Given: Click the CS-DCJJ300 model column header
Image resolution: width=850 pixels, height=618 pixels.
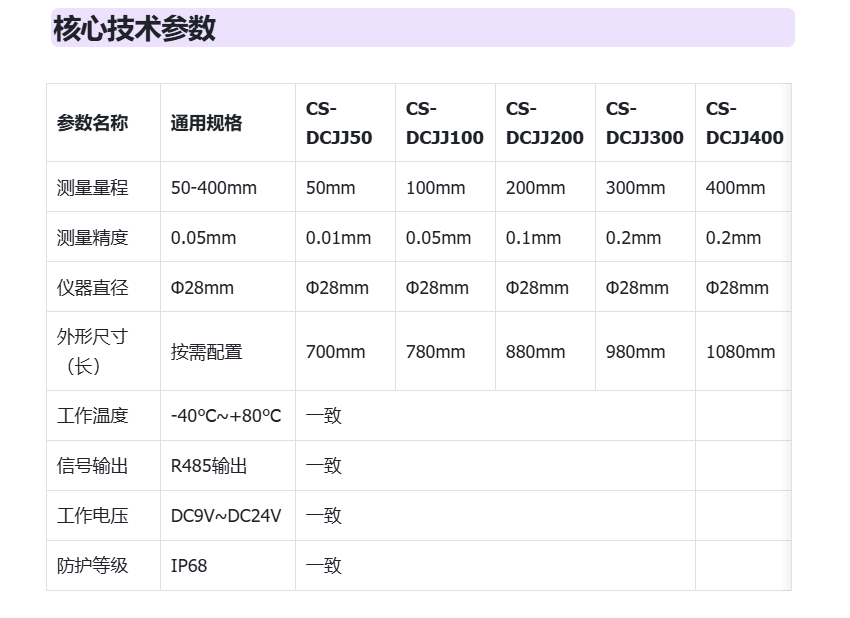Looking at the screenshot, I should (x=644, y=123).
